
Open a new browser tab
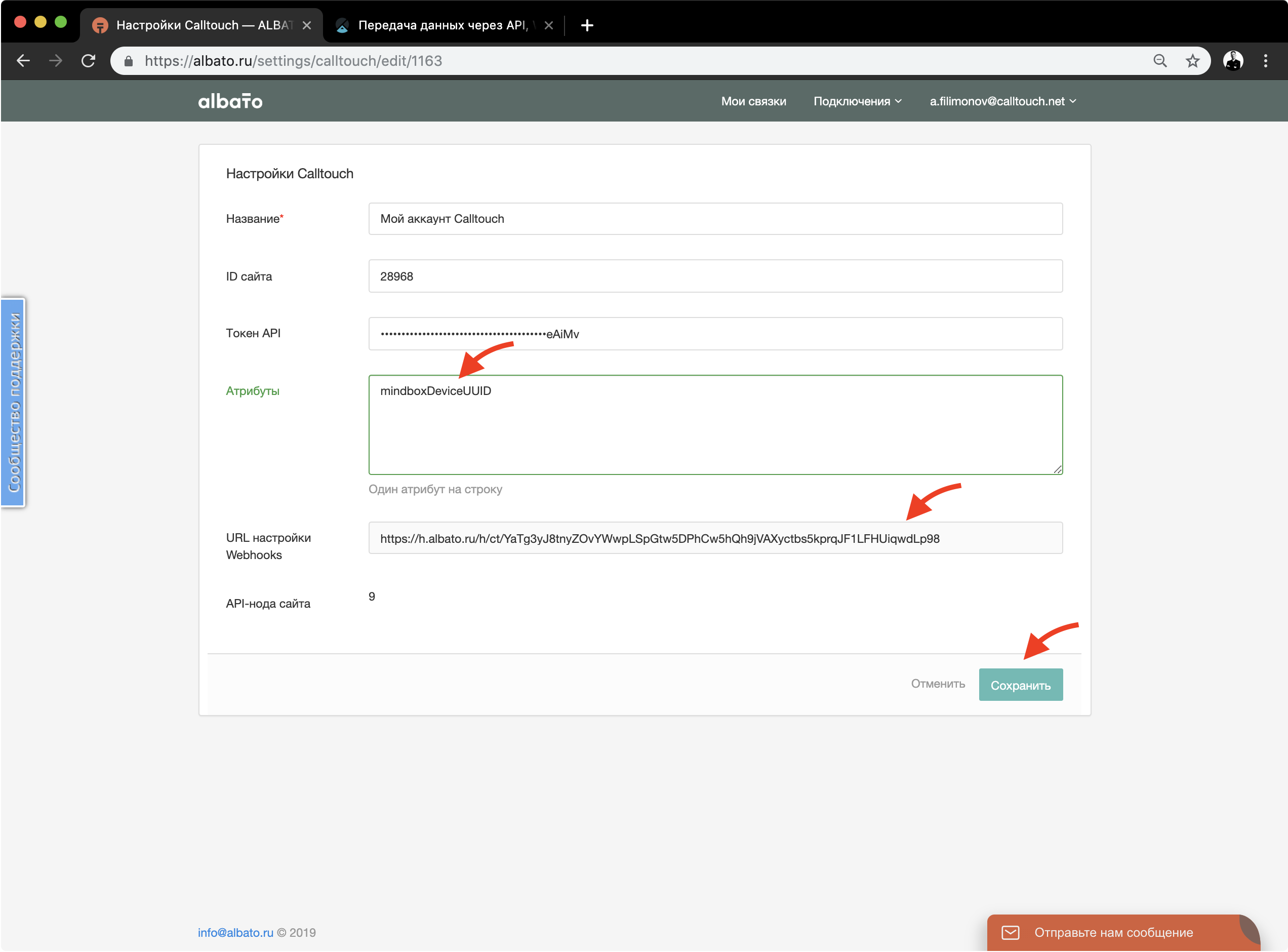click(587, 25)
